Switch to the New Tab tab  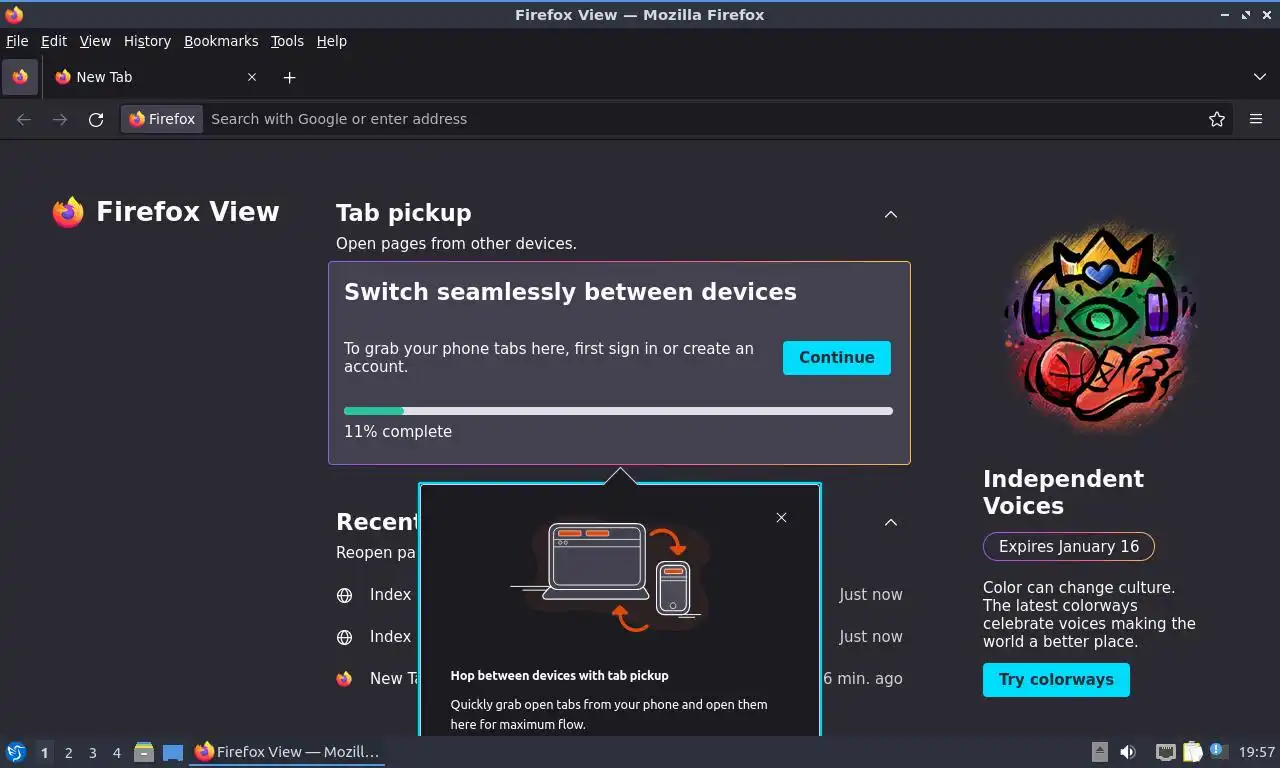pyautogui.click(x=156, y=77)
